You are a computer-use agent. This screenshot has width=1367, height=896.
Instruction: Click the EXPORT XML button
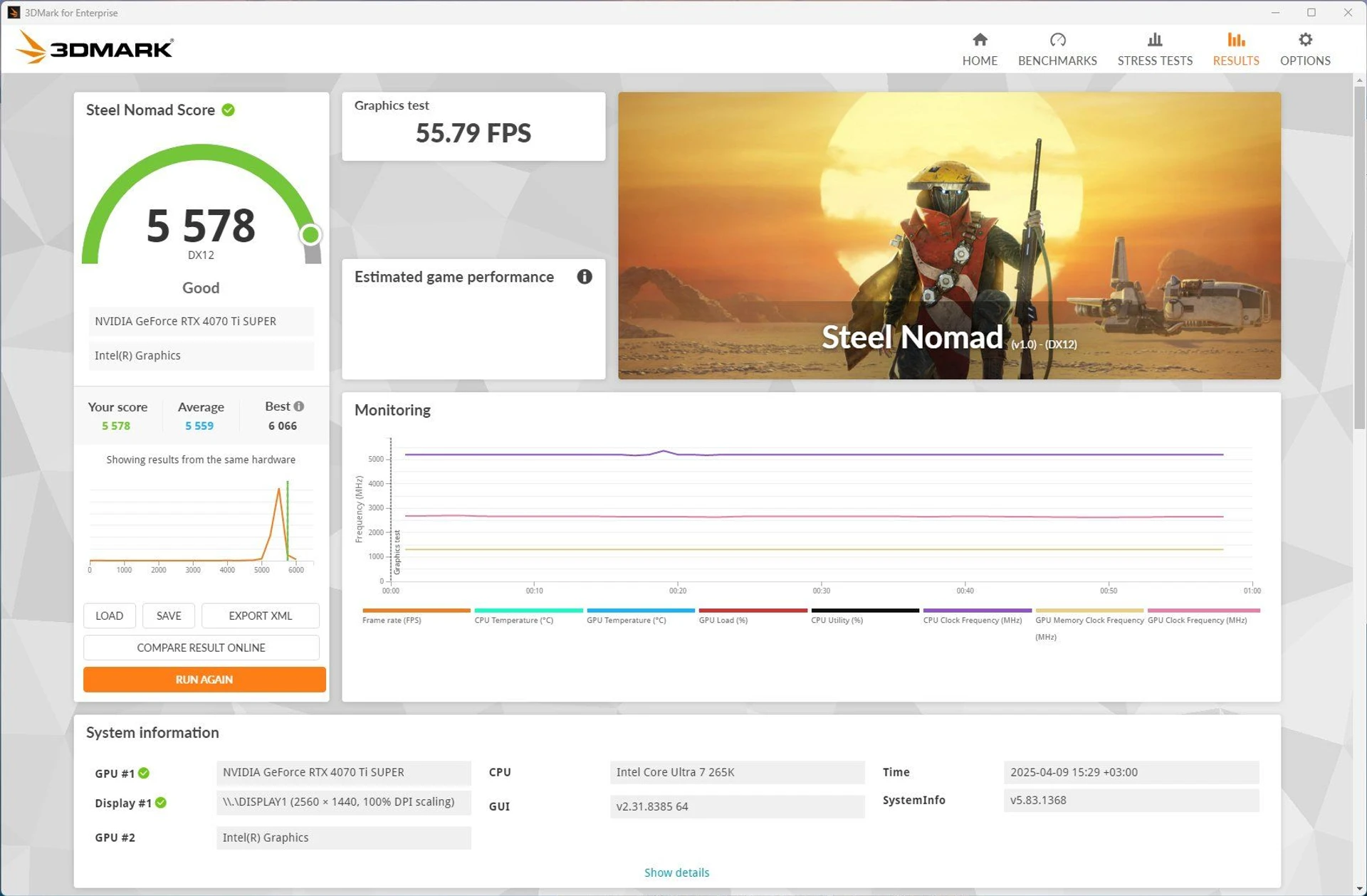tap(261, 616)
